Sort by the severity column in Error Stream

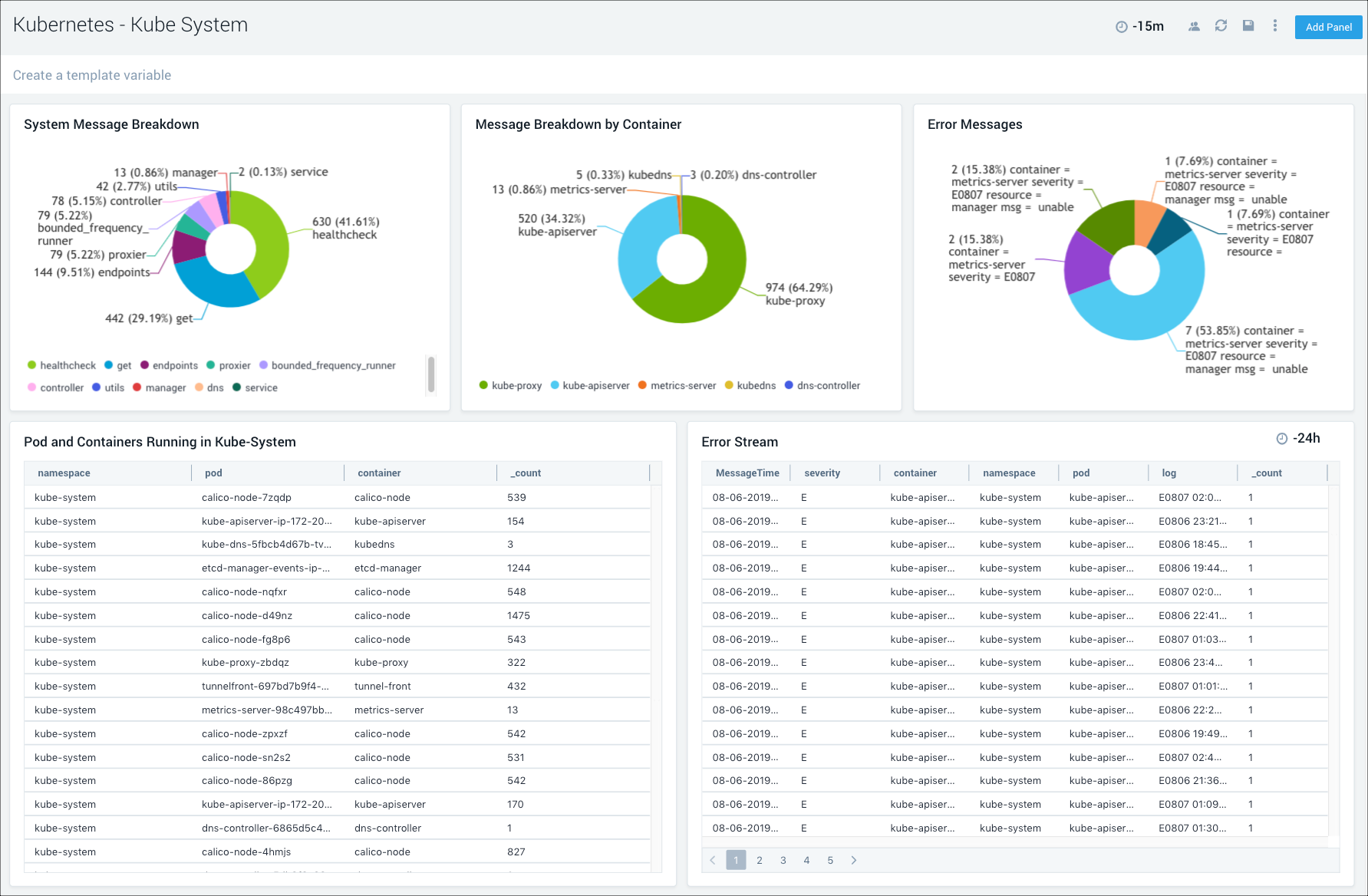[x=822, y=473]
